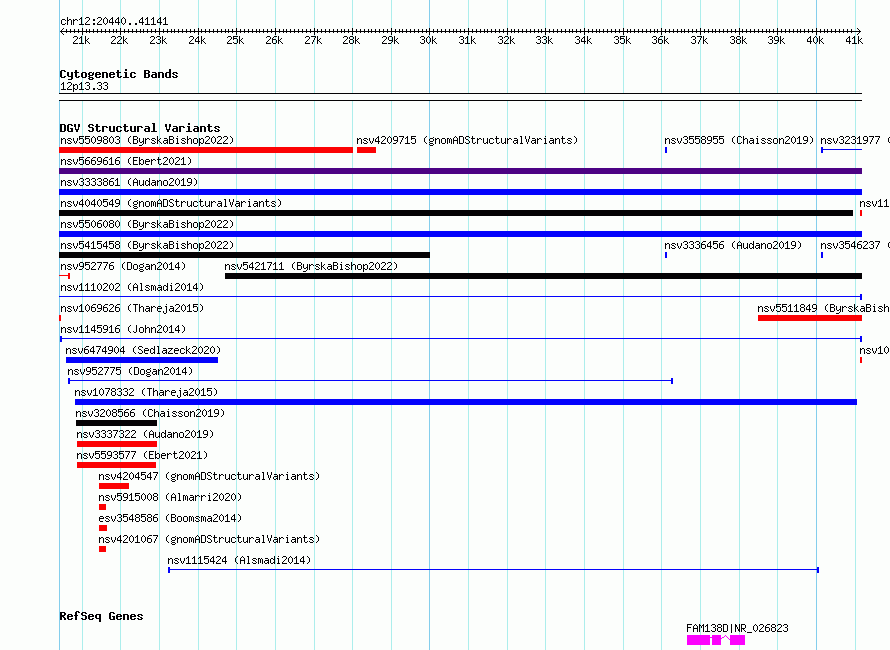This screenshot has width=890, height=650.
Task: Click the red nsv5509803 variant bar
Action: 206,150
